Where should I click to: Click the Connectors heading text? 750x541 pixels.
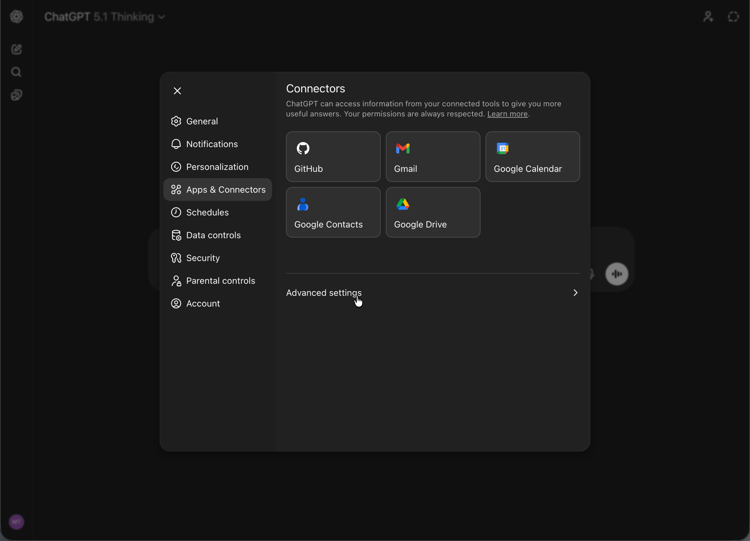click(315, 88)
